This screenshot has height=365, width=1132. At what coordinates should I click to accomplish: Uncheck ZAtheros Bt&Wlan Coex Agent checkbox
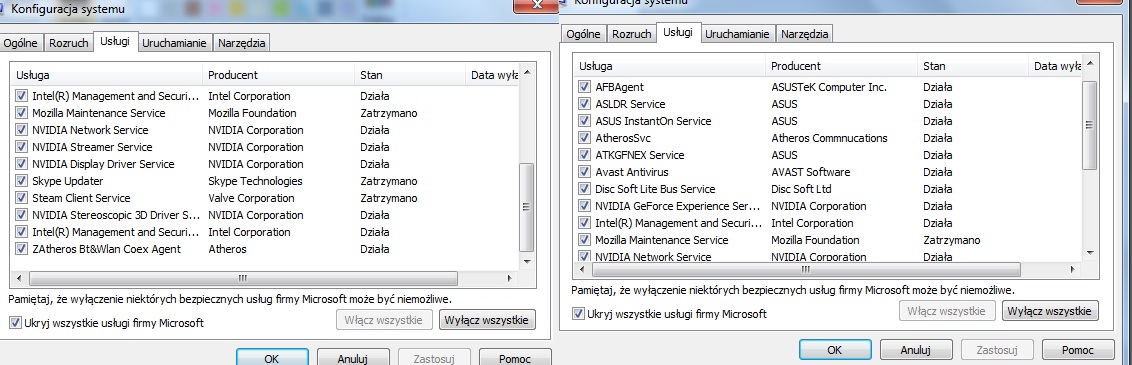point(21,249)
